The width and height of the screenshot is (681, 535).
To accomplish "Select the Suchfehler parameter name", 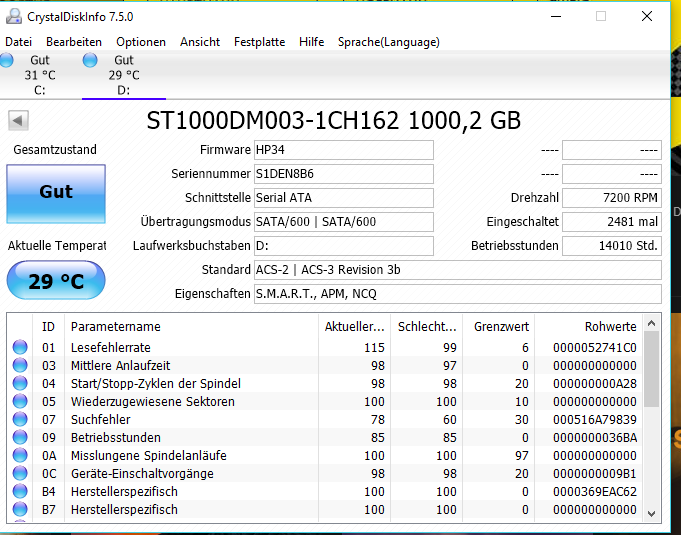I will click(x=100, y=419).
